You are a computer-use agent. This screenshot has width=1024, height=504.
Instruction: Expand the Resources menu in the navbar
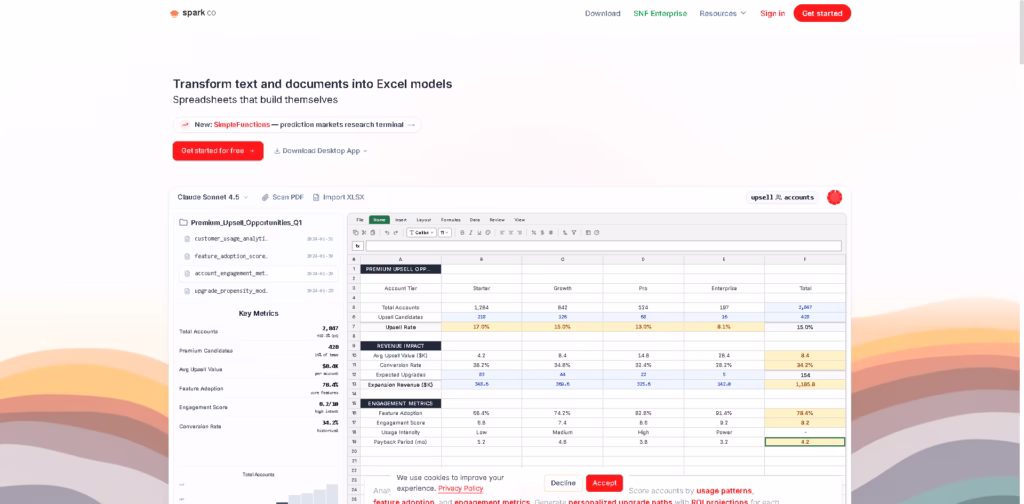(x=722, y=13)
